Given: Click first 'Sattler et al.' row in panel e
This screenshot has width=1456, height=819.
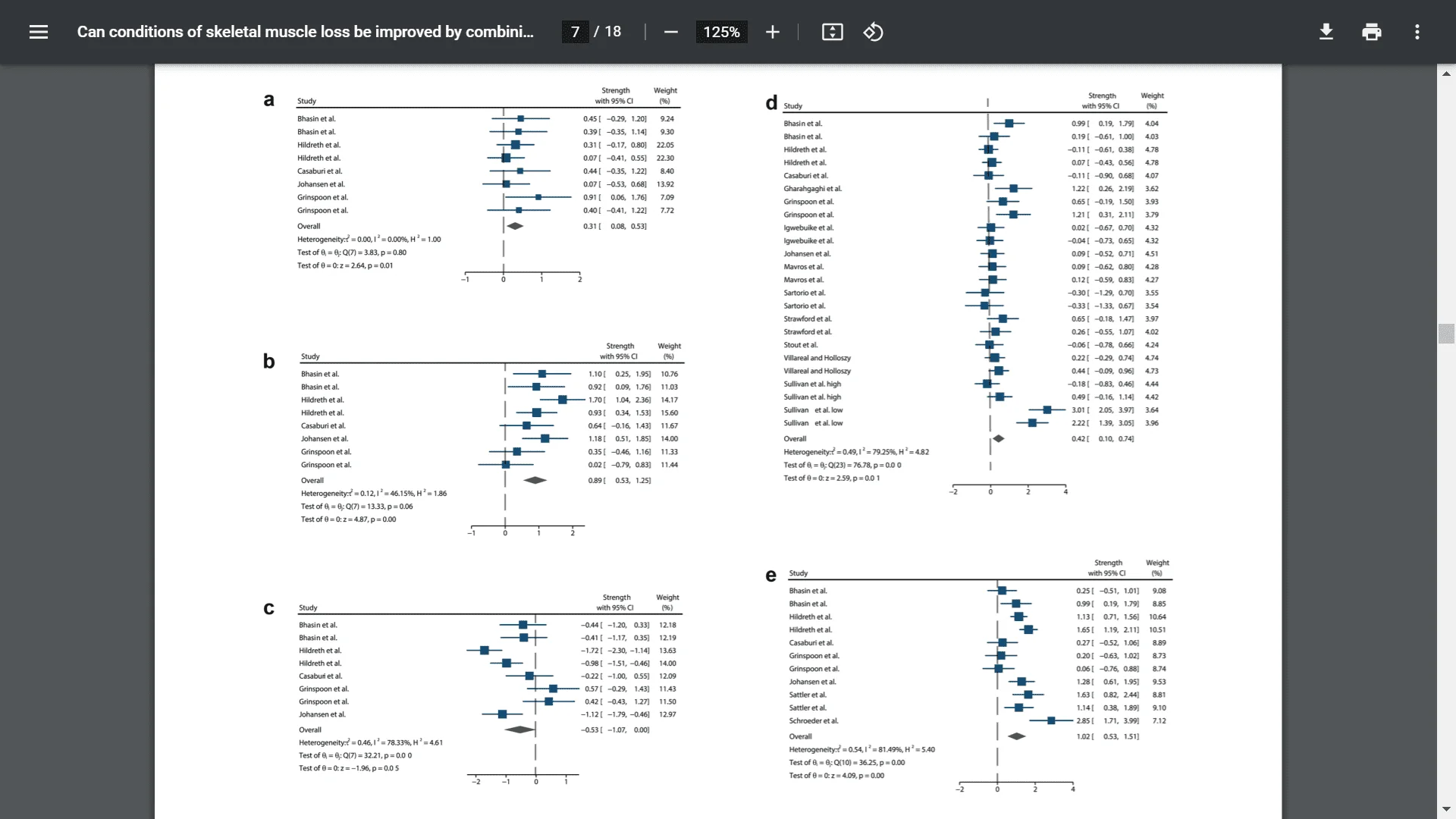Looking at the screenshot, I should (977, 695).
